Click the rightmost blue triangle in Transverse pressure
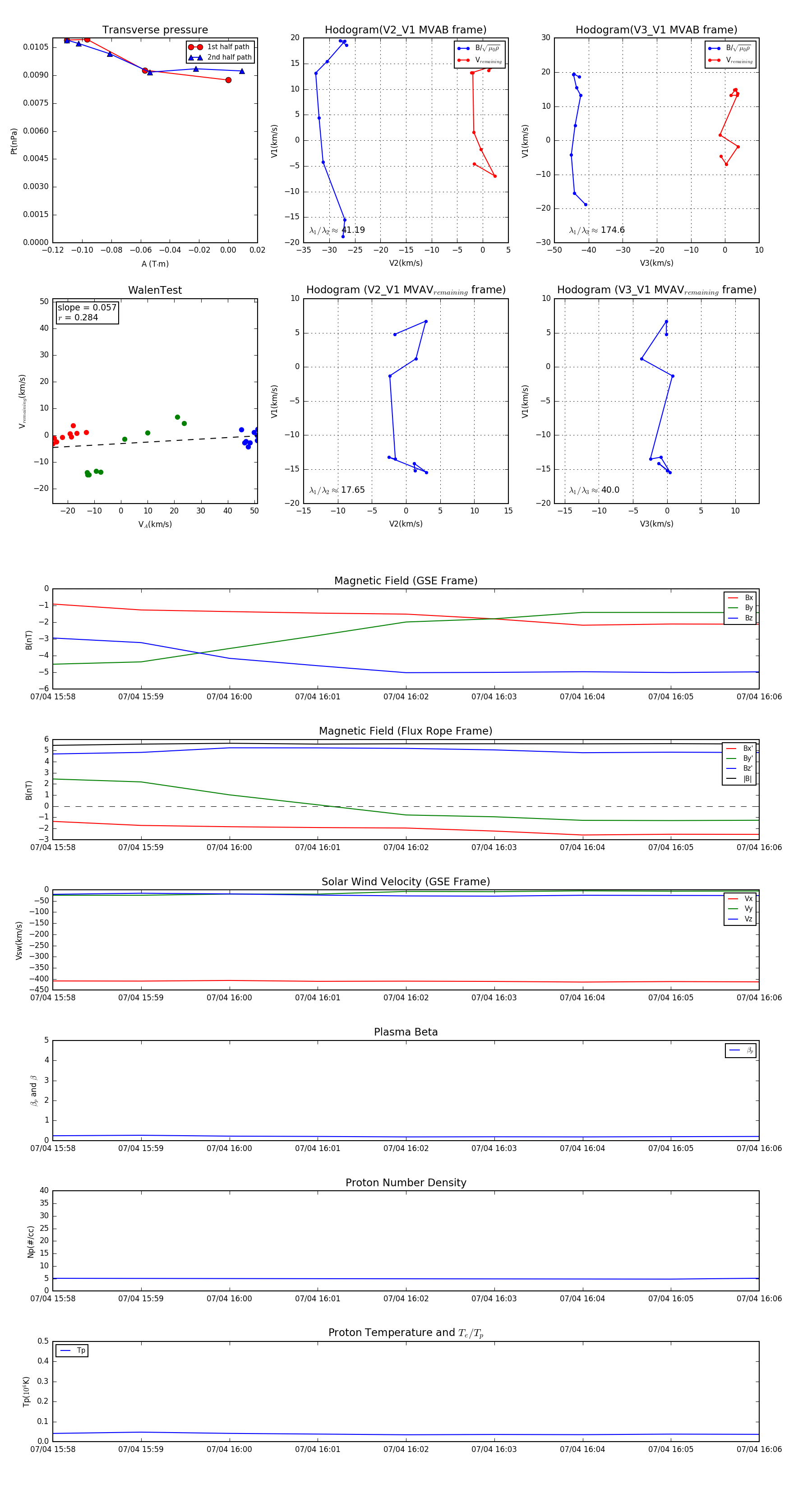 [242, 71]
